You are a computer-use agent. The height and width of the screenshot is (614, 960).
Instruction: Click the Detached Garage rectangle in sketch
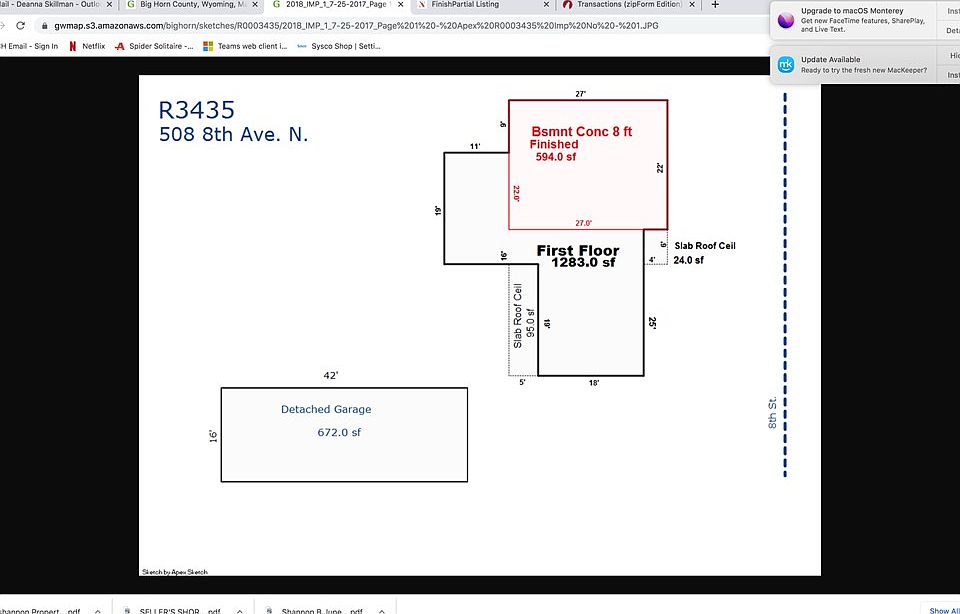[344, 434]
